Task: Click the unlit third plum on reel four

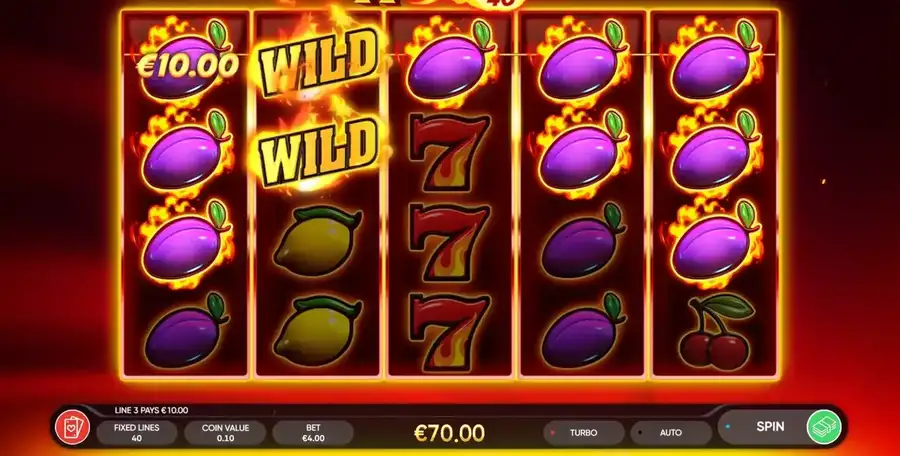Action: pyautogui.click(x=584, y=241)
